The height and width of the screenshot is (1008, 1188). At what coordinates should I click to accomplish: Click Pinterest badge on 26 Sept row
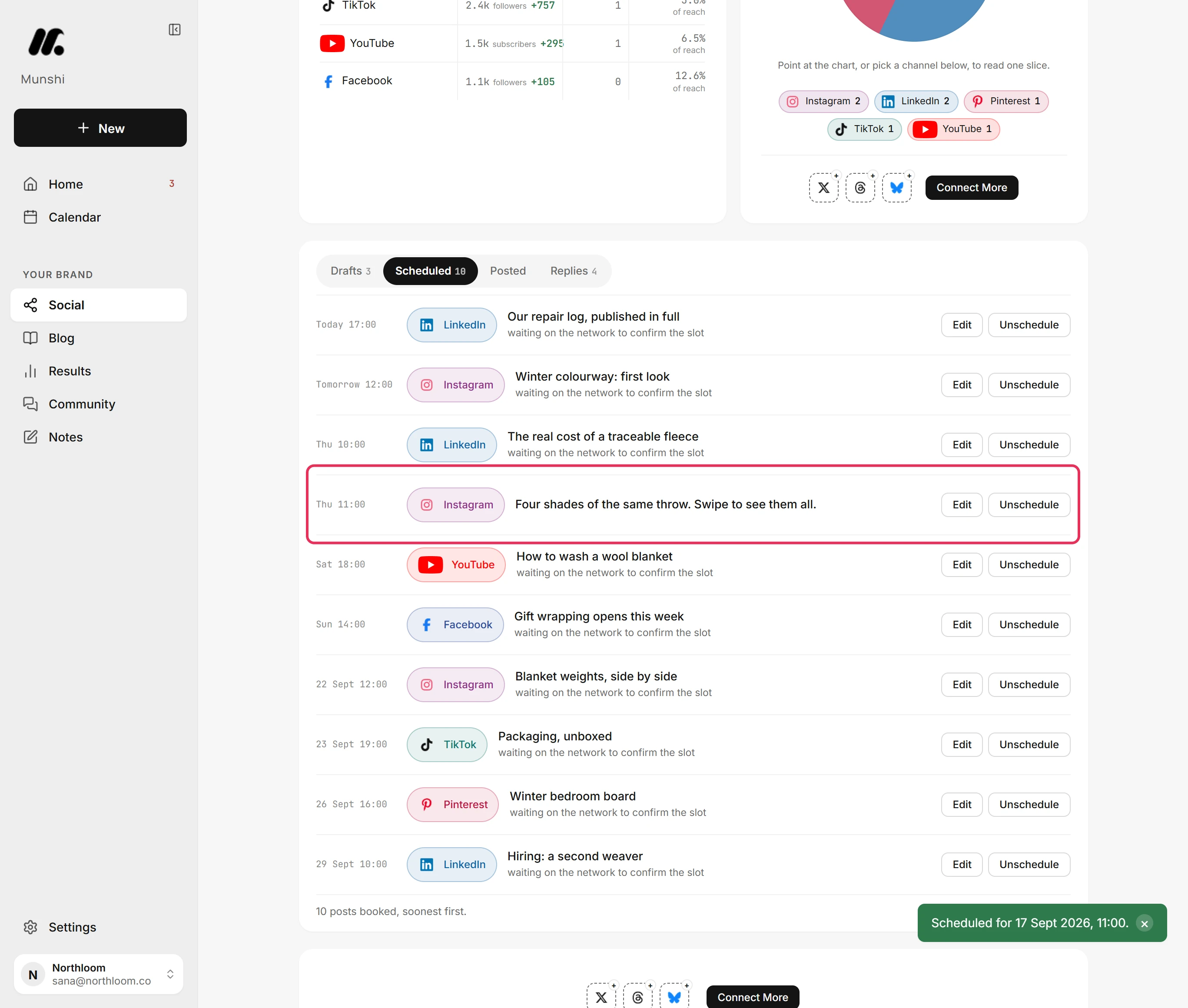click(453, 805)
